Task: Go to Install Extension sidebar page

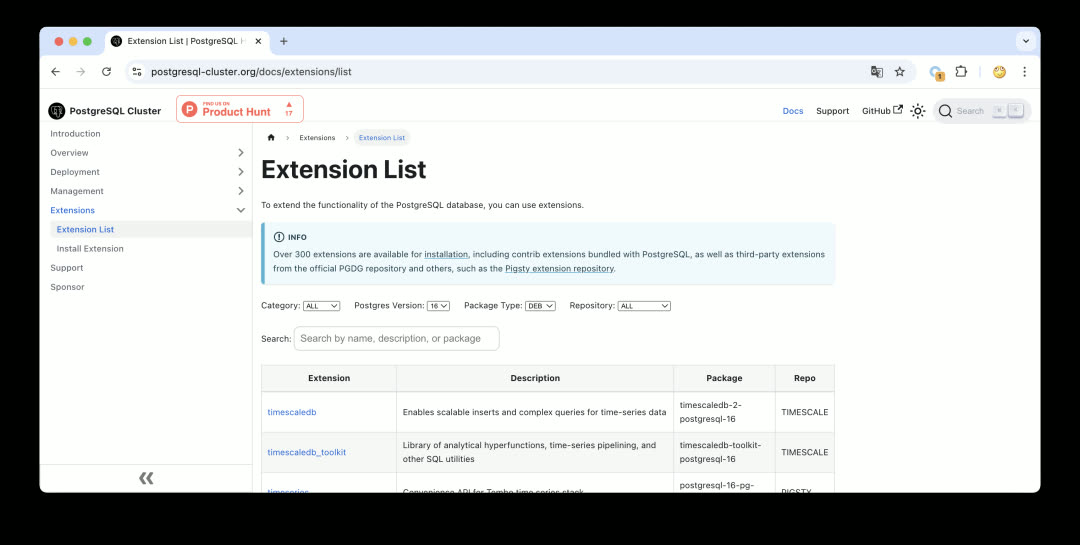Action: pos(90,249)
